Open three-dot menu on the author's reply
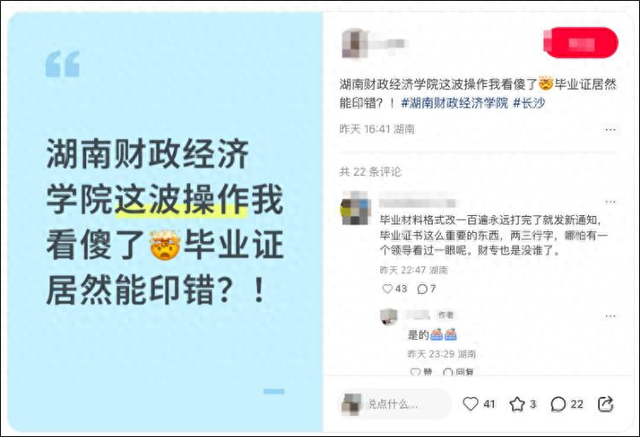Screen dimensions: 640x437 (610, 316)
